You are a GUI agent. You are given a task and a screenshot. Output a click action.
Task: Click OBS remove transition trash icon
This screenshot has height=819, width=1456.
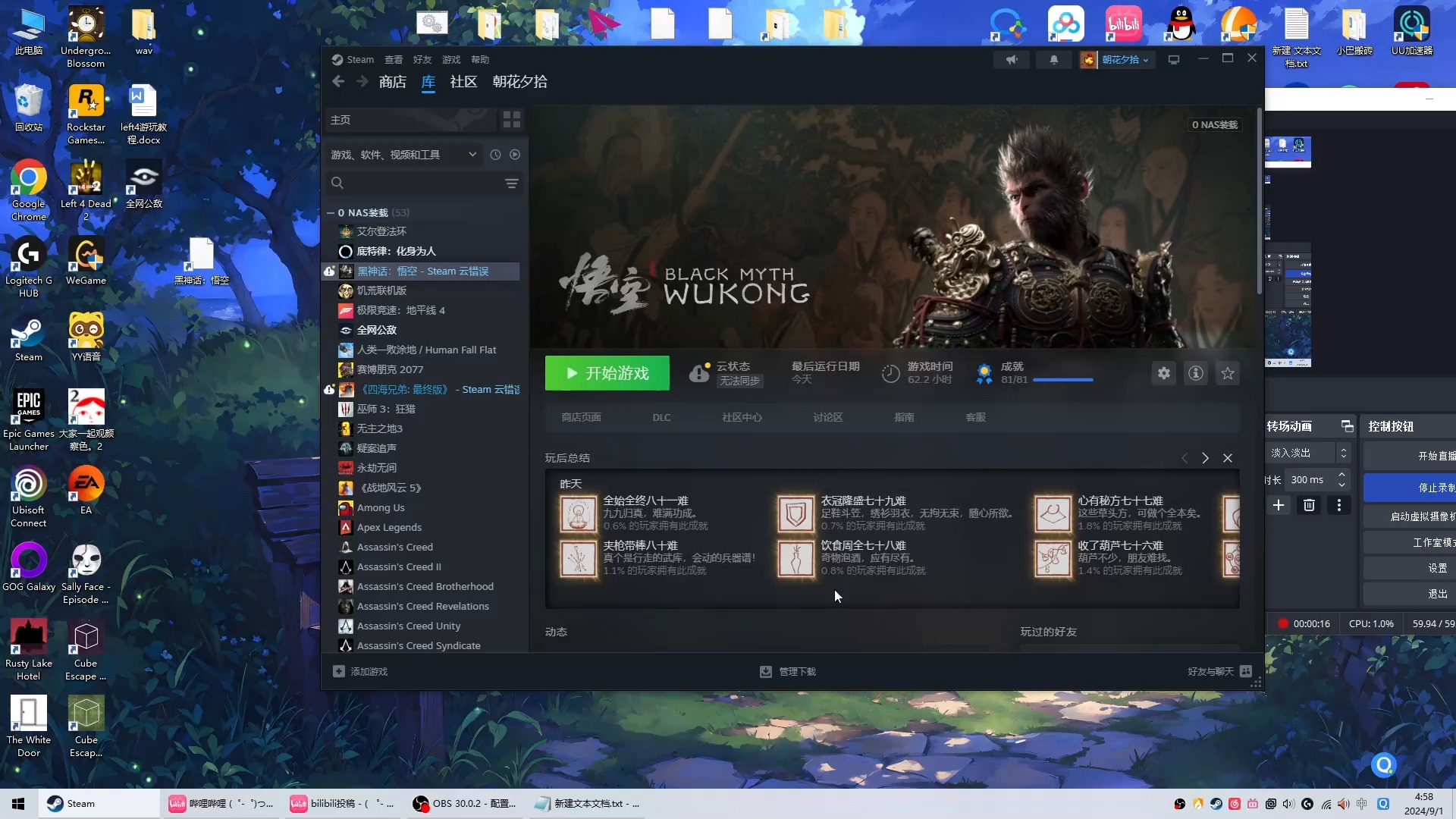click(x=1309, y=506)
